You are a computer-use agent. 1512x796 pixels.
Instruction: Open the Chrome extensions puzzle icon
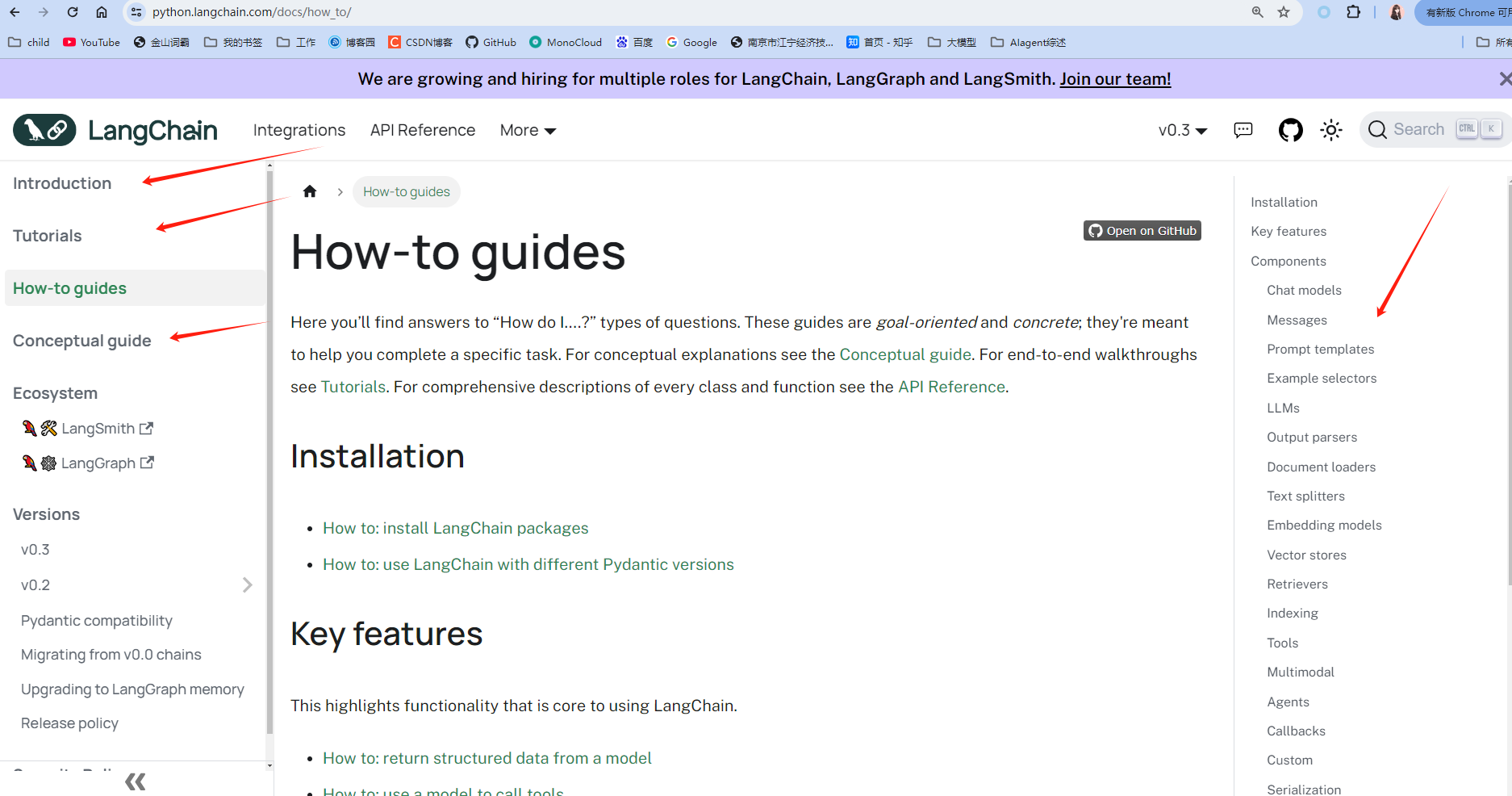coord(1354,12)
